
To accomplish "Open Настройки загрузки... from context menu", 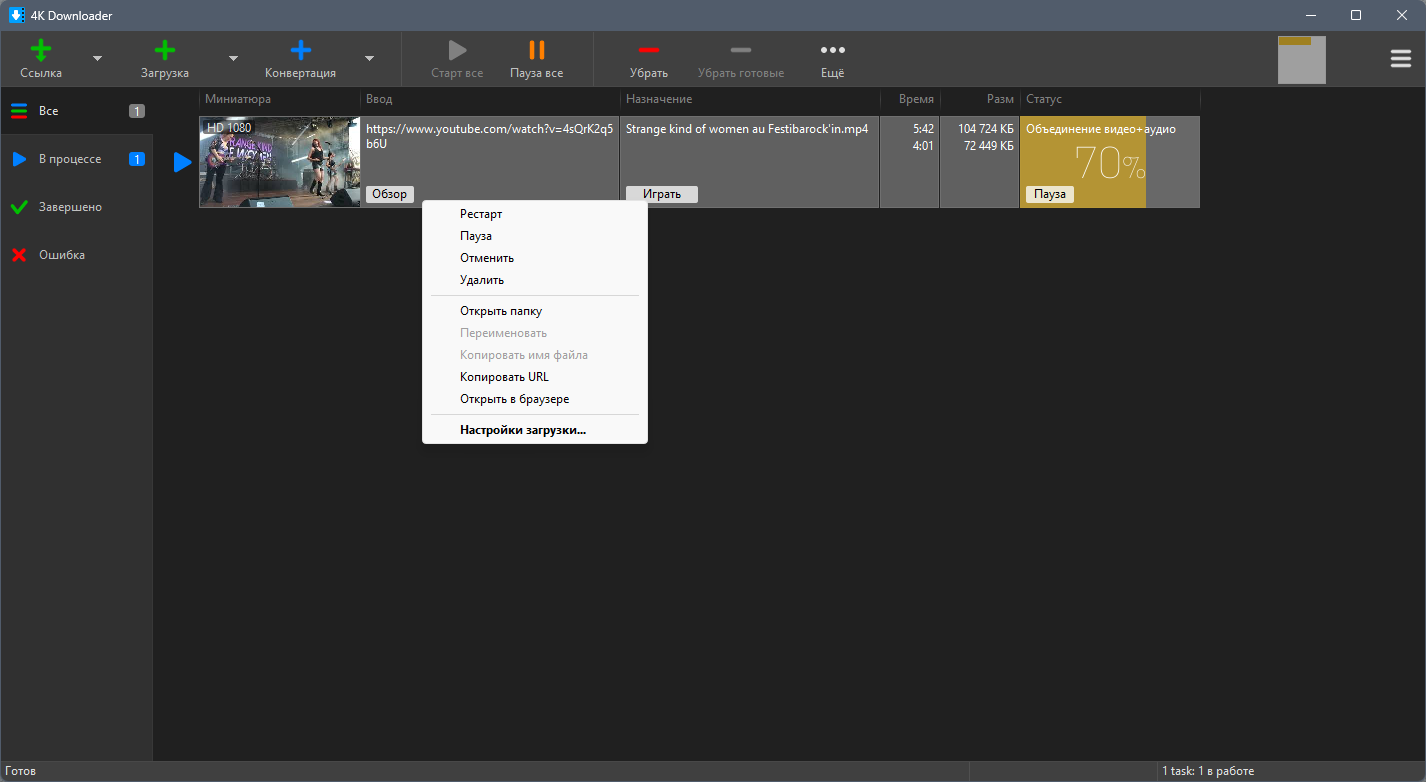I will [x=535, y=430].
